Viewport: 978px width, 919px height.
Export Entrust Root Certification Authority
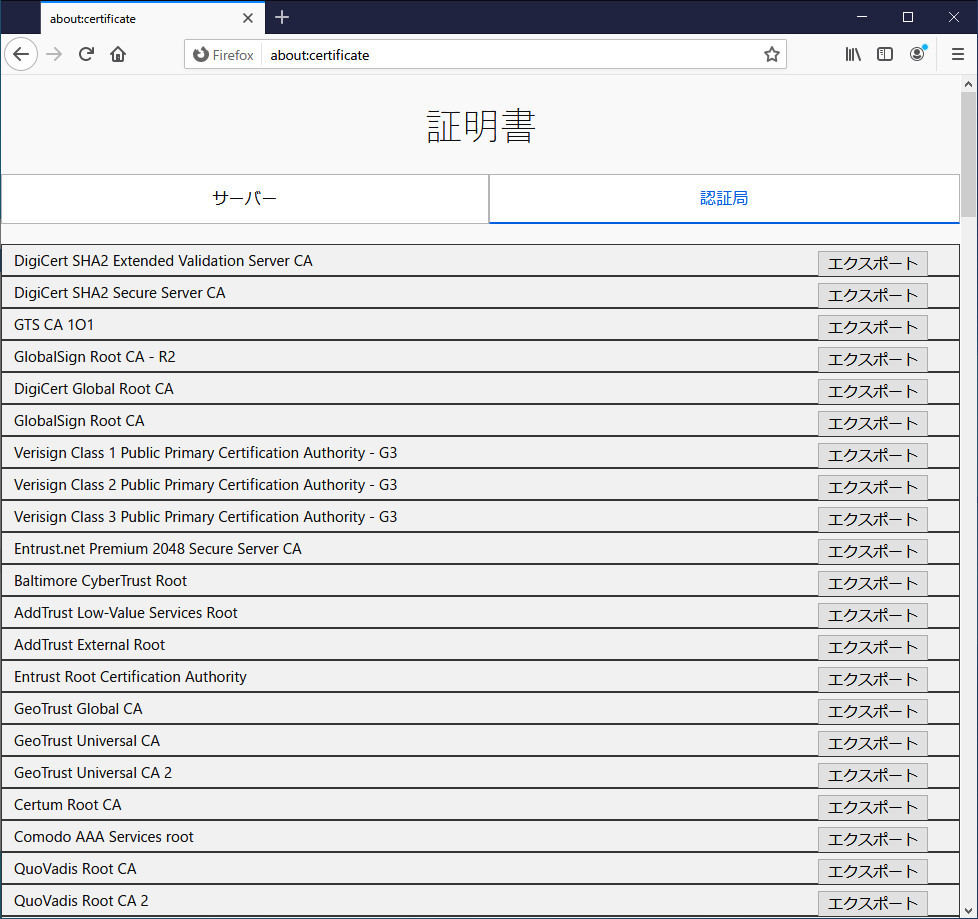point(873,679)
